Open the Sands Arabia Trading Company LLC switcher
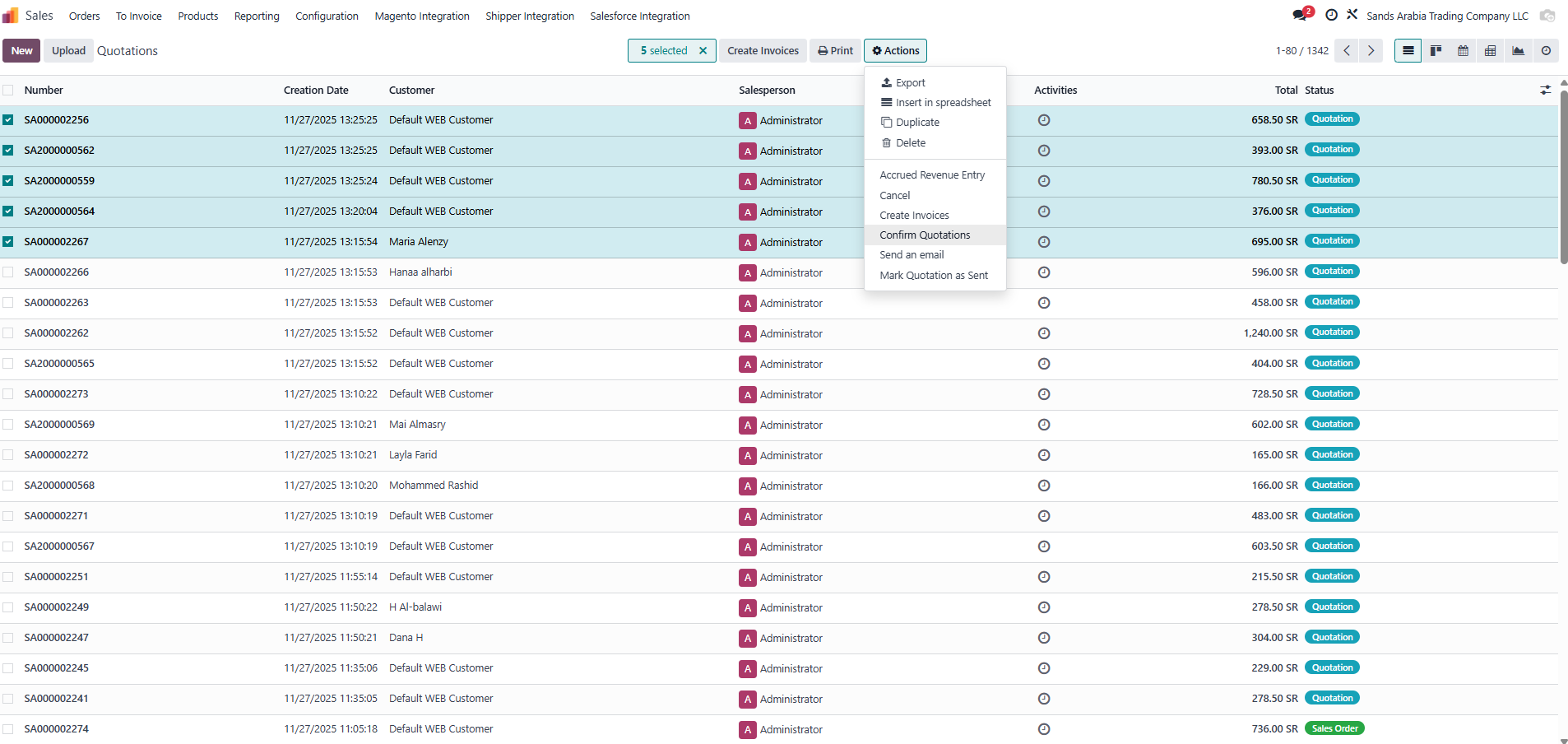This screenshot has width=1568, height=744. click(1447, 16)
